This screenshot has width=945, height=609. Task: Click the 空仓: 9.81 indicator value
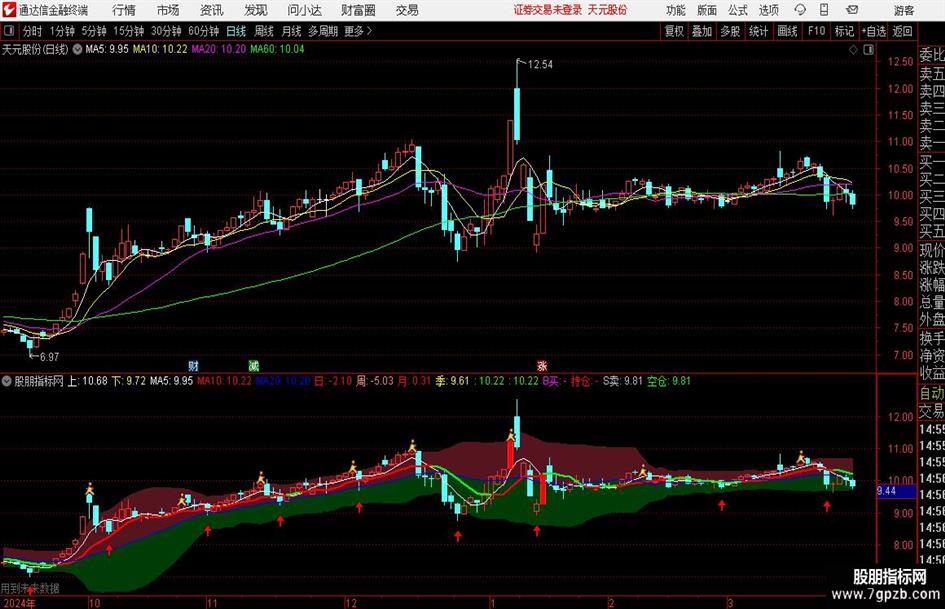pos(669,381)
